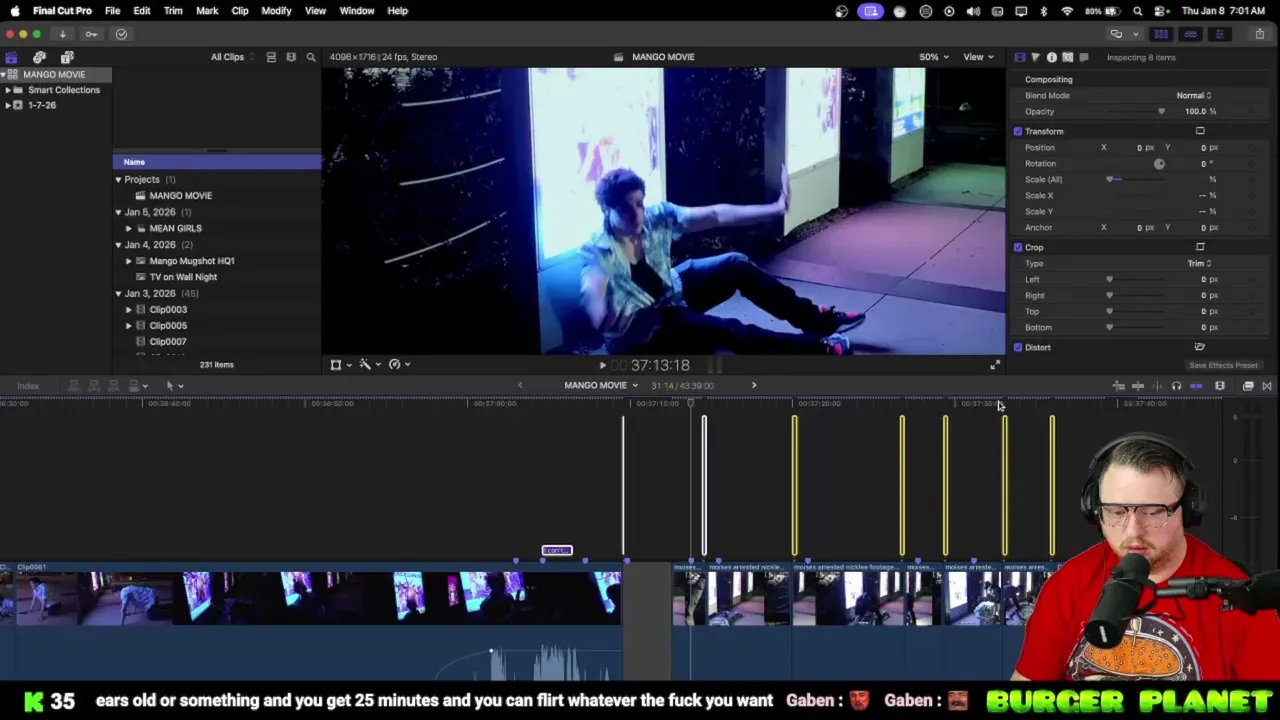Click the Import Media arrow button
This screenshot has width=1280, height=720.
tap(62, 34)
